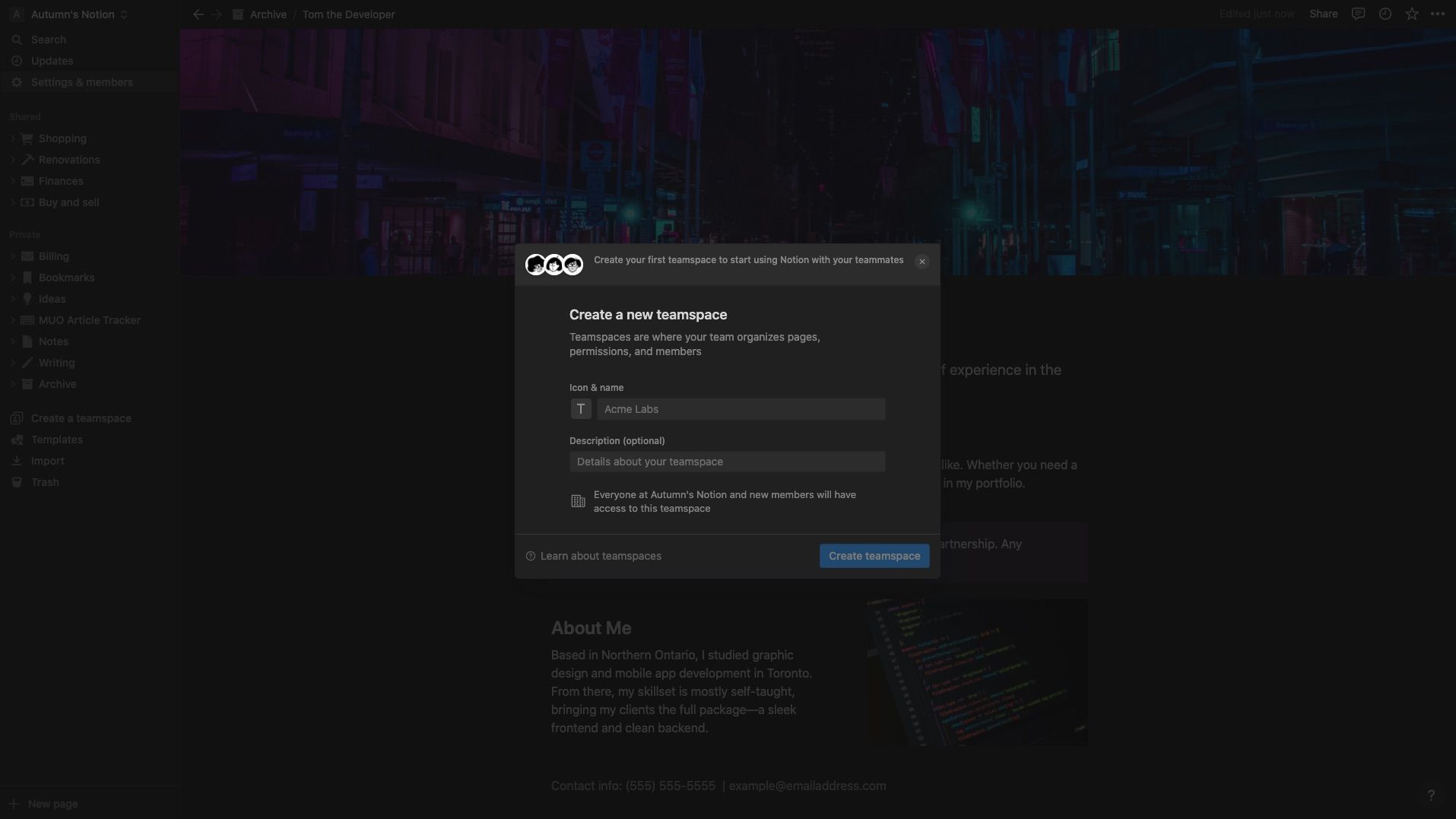Expand the MUO Article Tracker toggle

tap(12, 320)
